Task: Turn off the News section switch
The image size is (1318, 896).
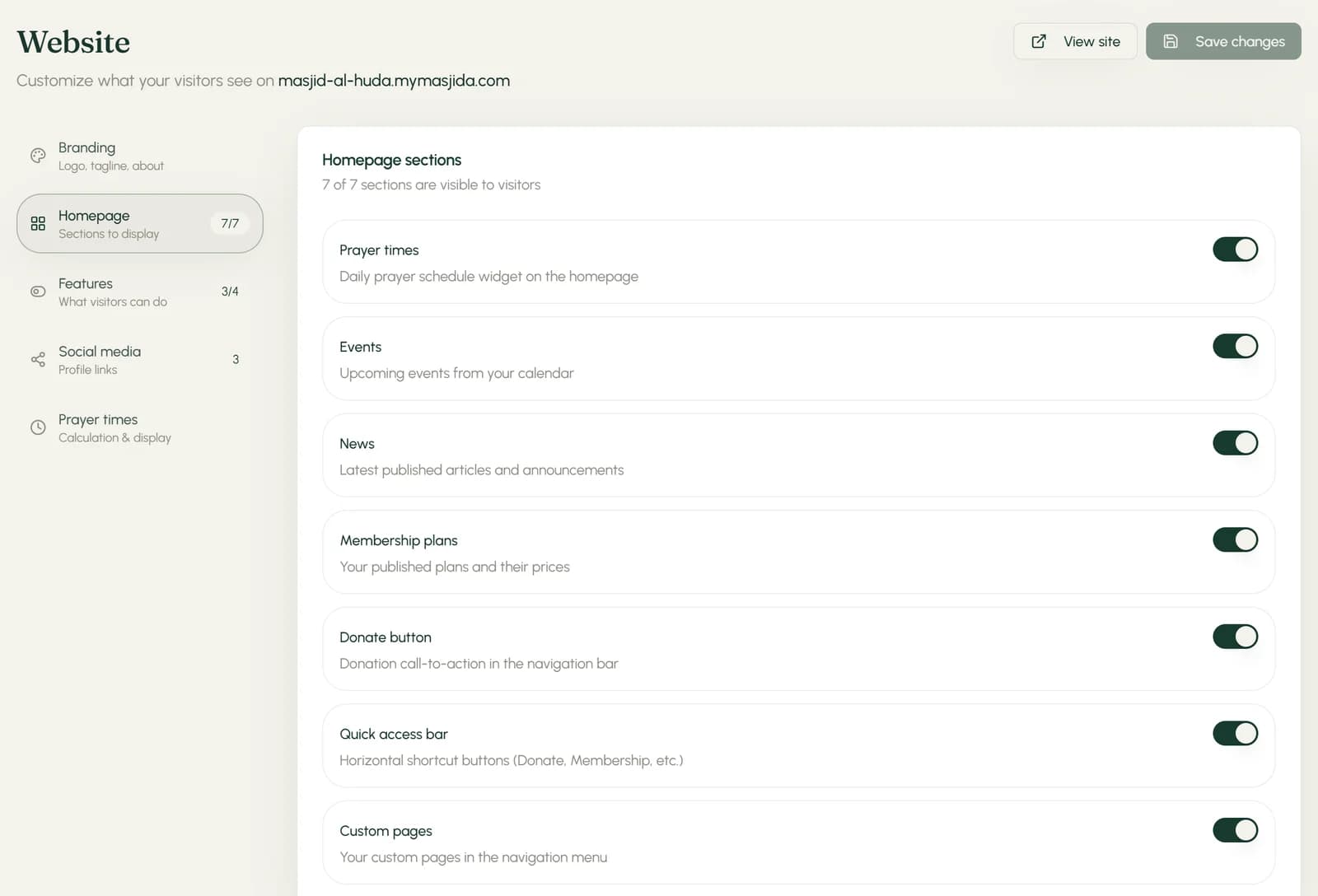Action: coord(1235,443)
